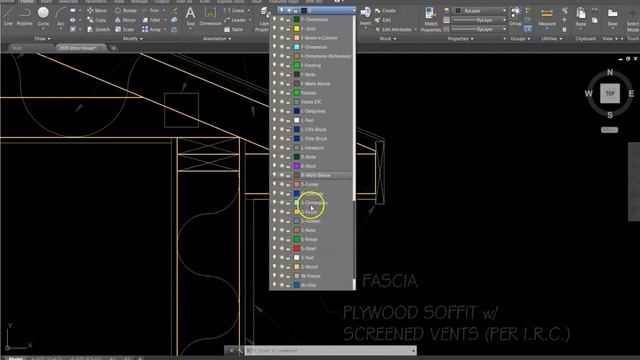
Task: Click the E compass direction
Action: (631, 93)
